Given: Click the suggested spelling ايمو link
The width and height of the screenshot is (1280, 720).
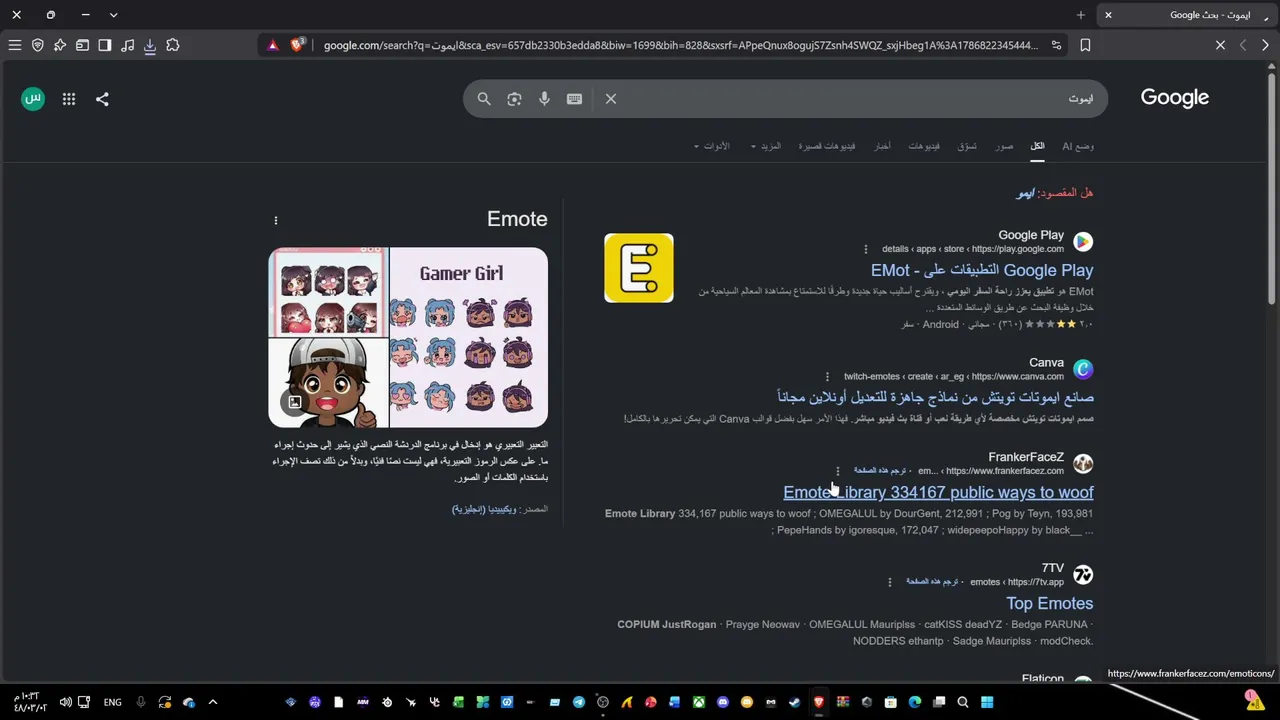Looking at the screenshot, I should pos(1026,193).
